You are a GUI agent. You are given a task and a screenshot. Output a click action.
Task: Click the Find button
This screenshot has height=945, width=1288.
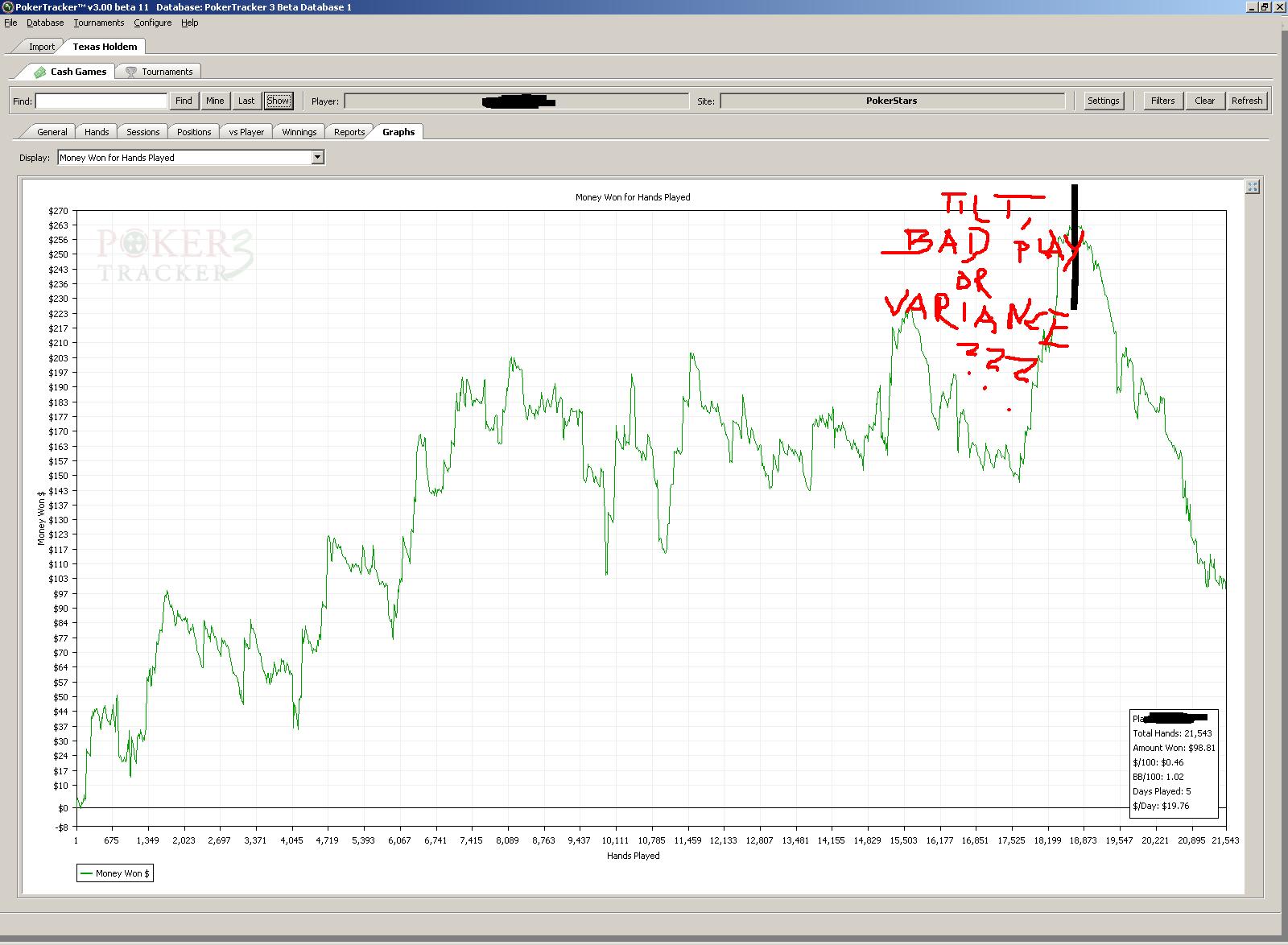tap(184, 101)
